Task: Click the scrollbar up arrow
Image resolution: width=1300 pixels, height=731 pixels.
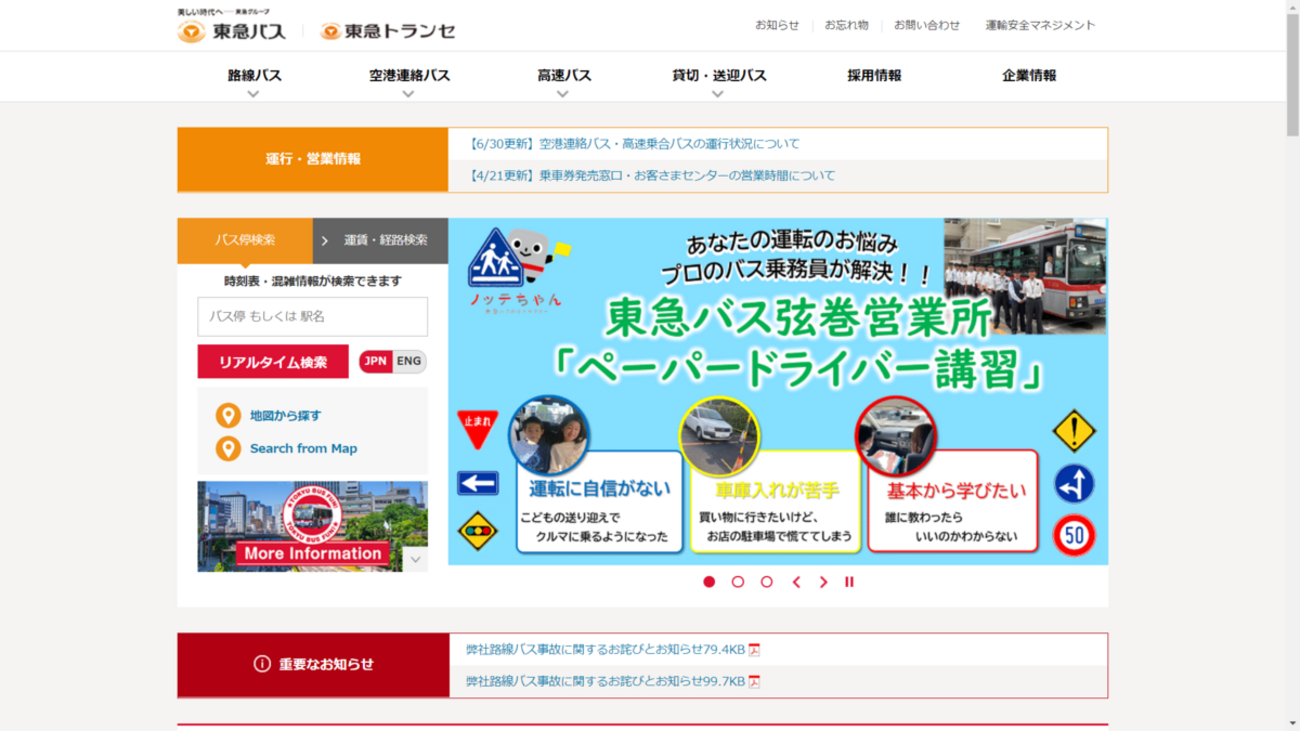Action: [x=1292, y=7]
